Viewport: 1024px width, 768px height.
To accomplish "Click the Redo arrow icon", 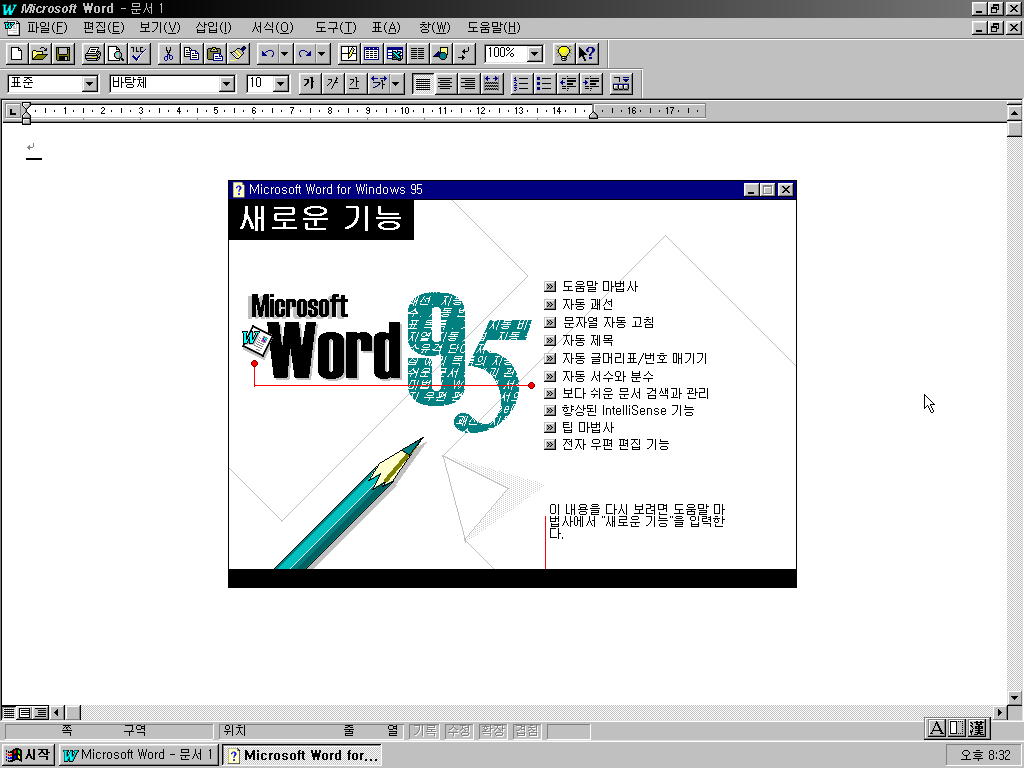I will (x=304, y=54).
